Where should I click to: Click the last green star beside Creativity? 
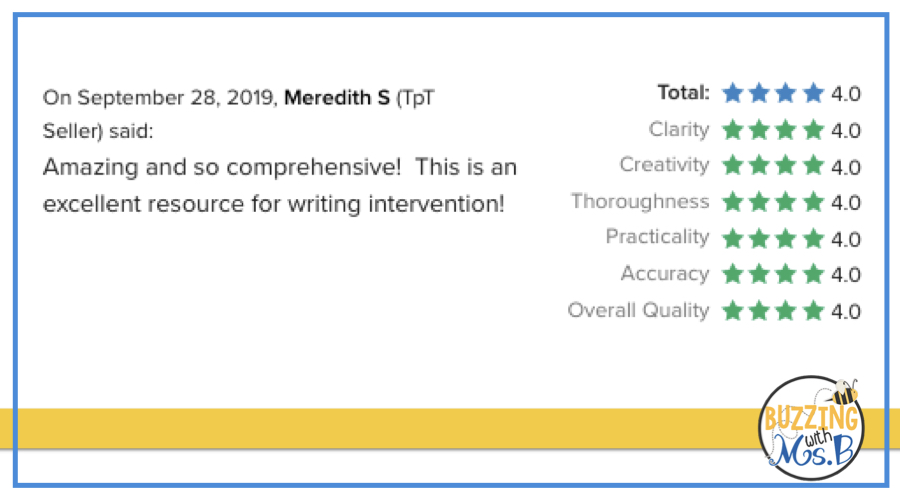pos(813,166)
